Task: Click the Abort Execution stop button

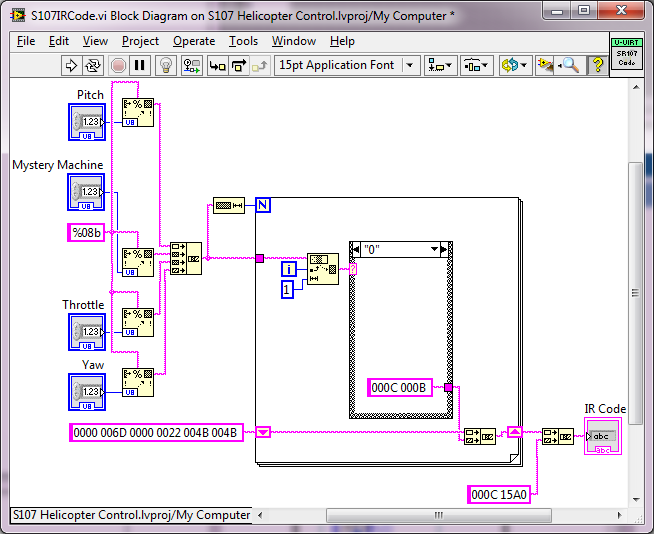Action: tap(118, 65)
